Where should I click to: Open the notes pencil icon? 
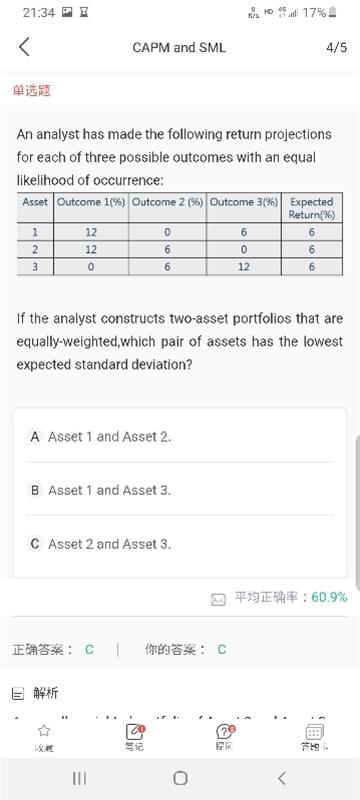[x=135, y=731]
